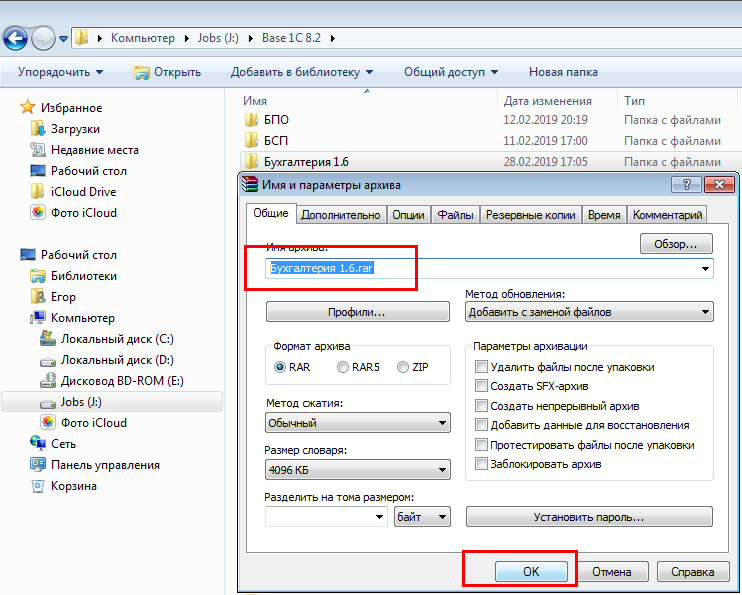Open the Метод обновления dropdown list

coord(589,312)
